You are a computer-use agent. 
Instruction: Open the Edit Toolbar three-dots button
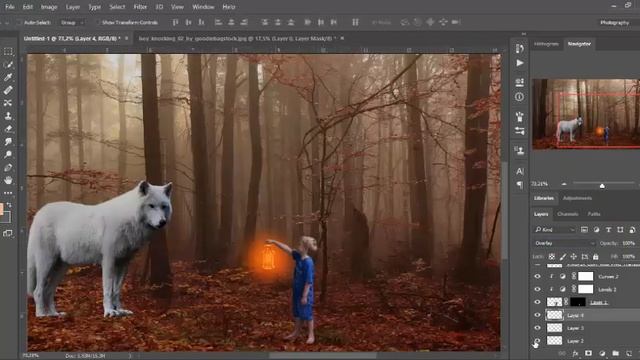click(8, 193)
